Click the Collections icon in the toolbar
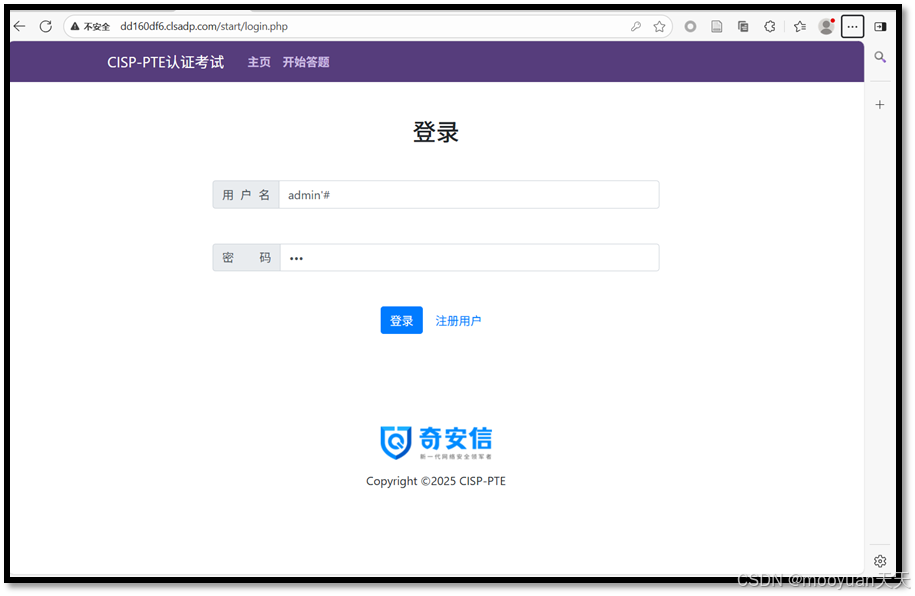Screen dimensions: 915x596 742,26
